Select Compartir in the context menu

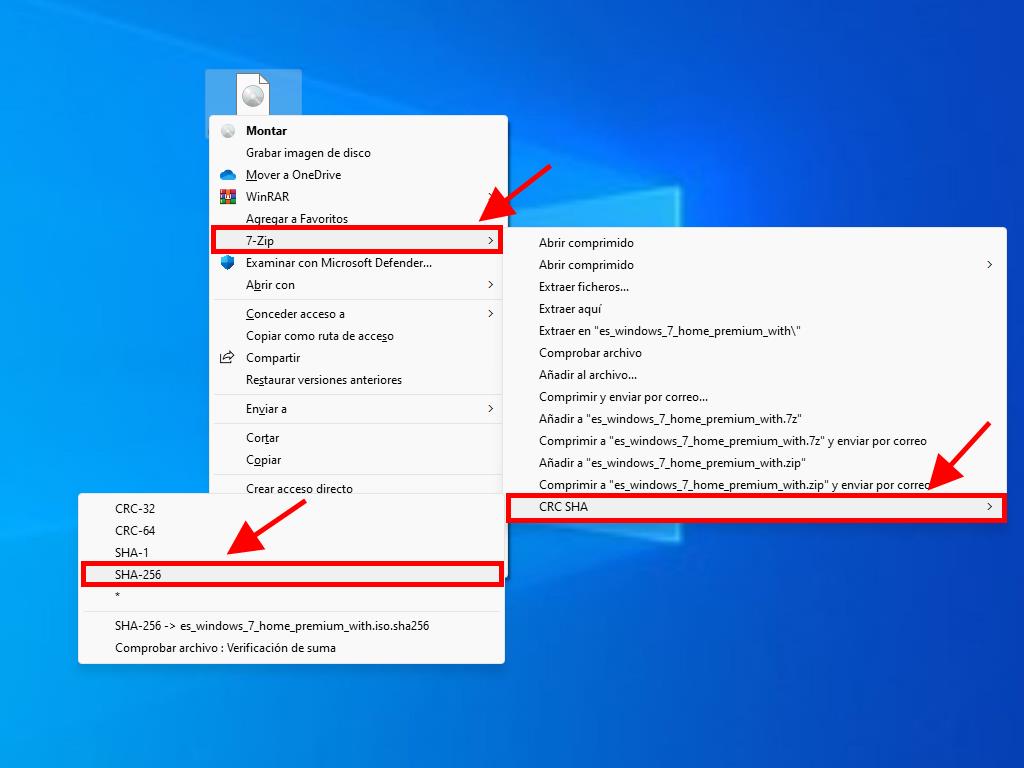[358, 358]
